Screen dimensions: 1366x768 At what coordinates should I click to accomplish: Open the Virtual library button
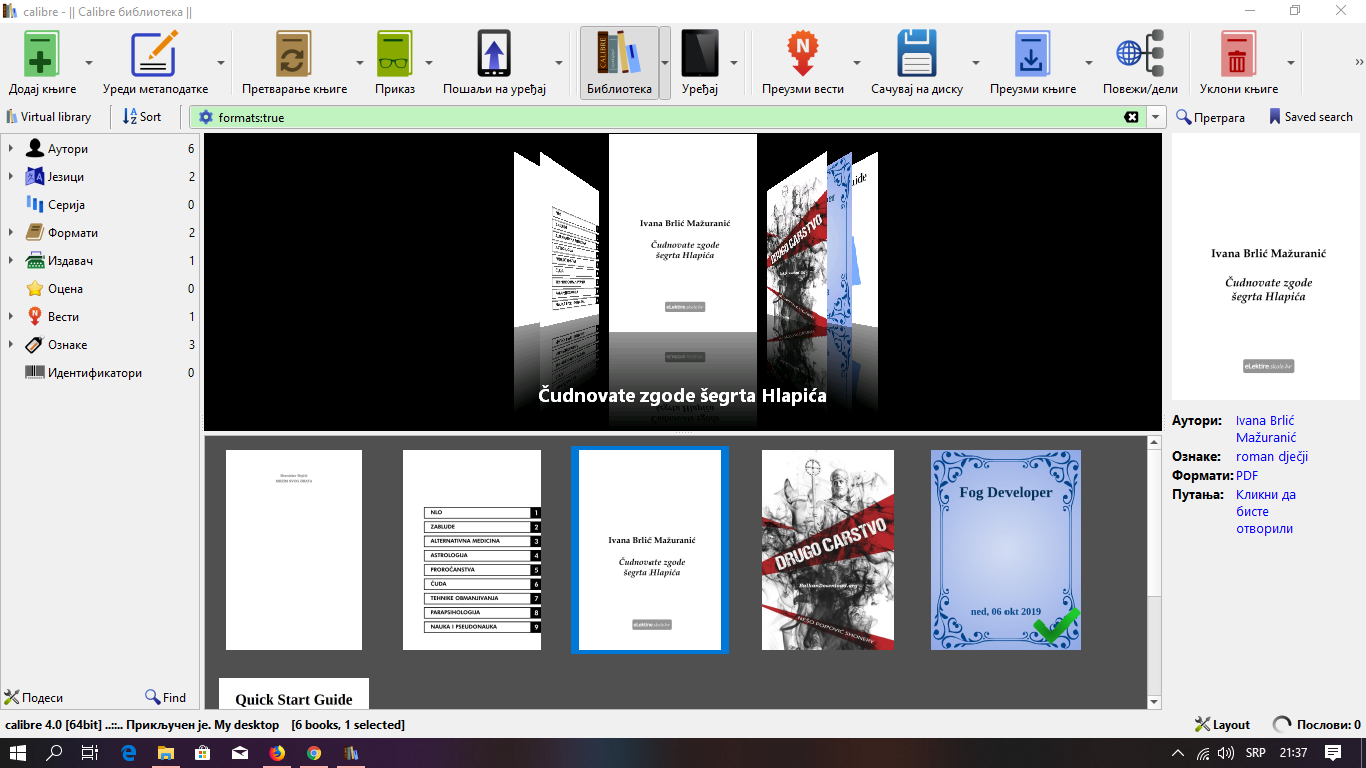click(48, 117)
